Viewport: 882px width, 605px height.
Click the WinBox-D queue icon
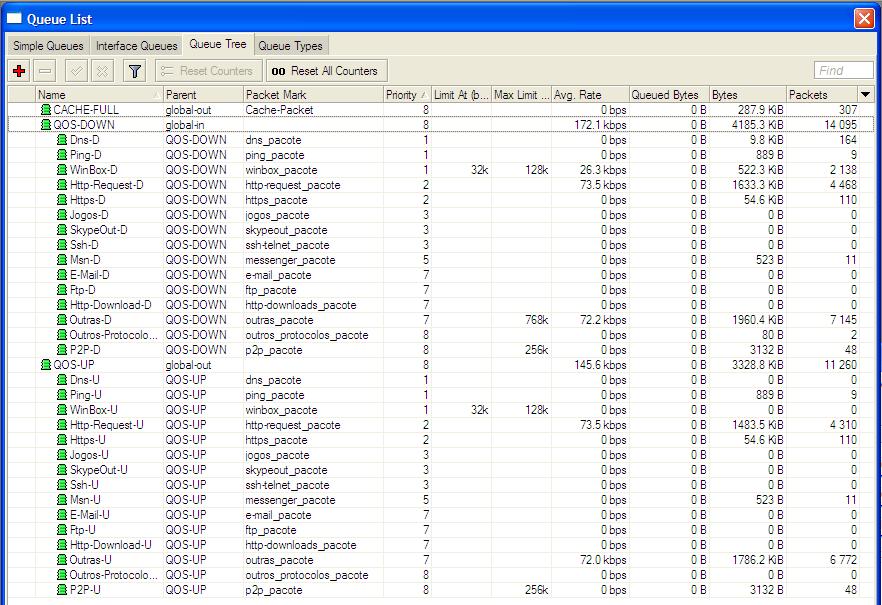click(62, 170)
